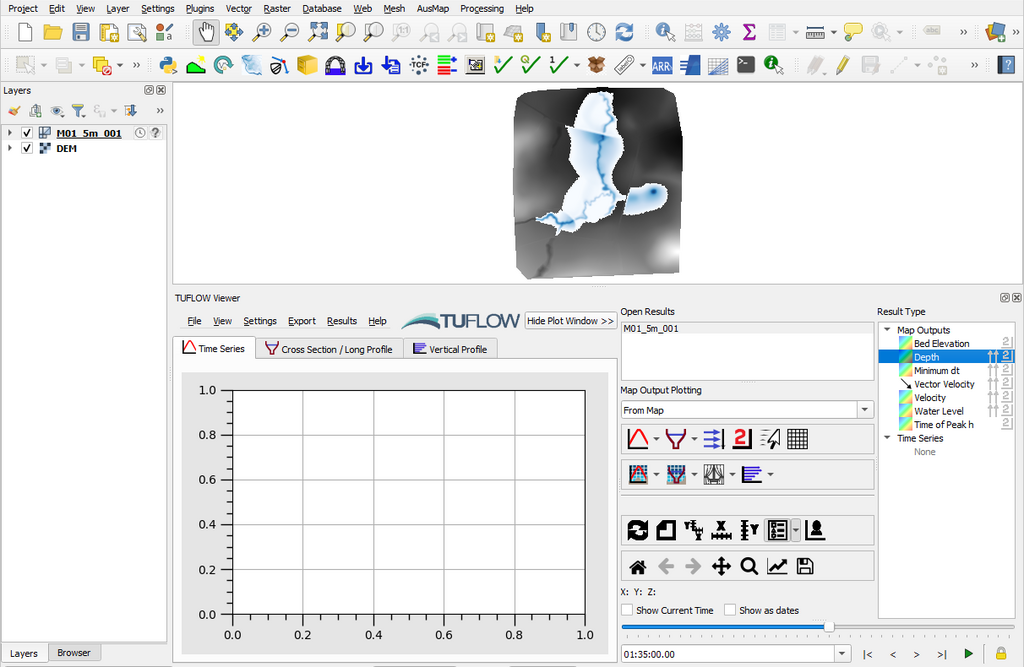Select the Pan Map hand tool
The image size is (1024, 667).
206,32
